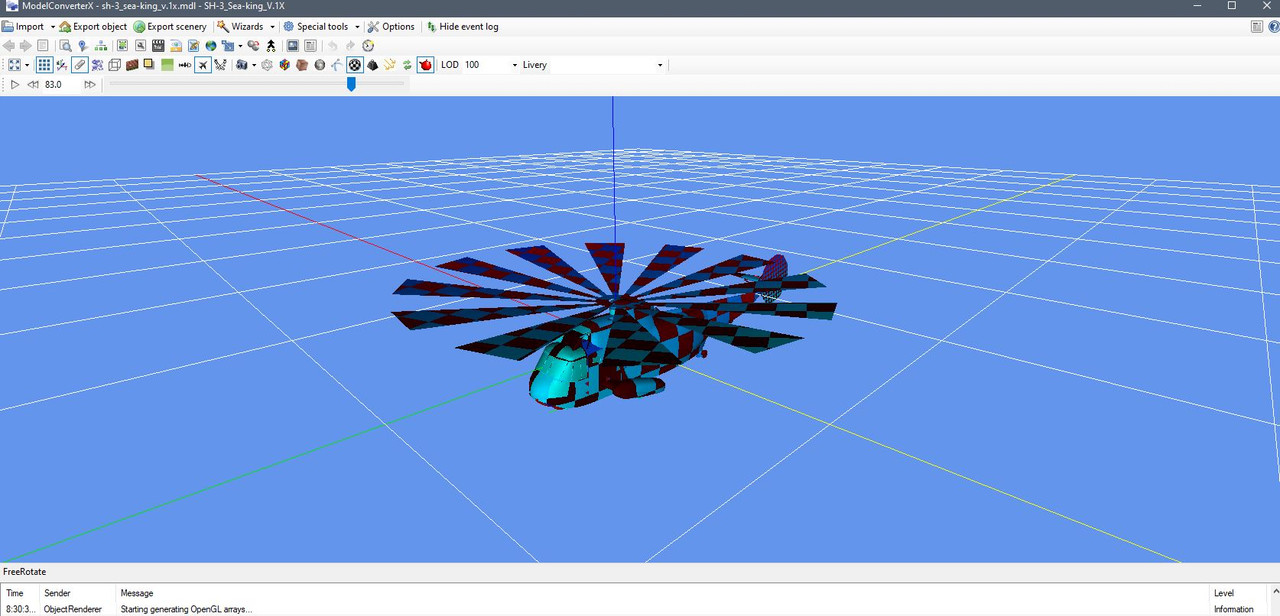
Task: Expand arrow beside ground polygon icon
Action: pyautogui.click(x=240, y=45)
